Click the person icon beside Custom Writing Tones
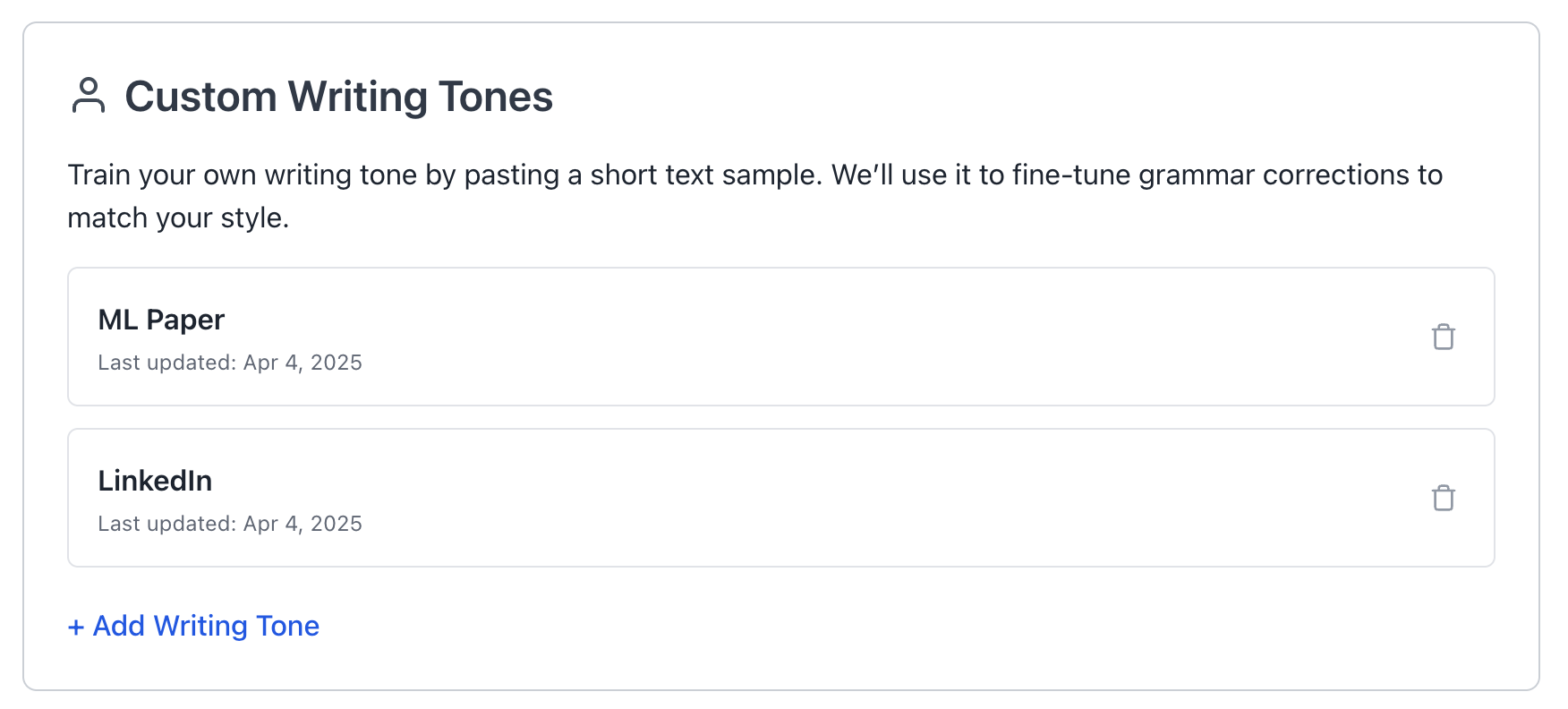Viewport: 1568px width, 709px height. click(89, 96)
